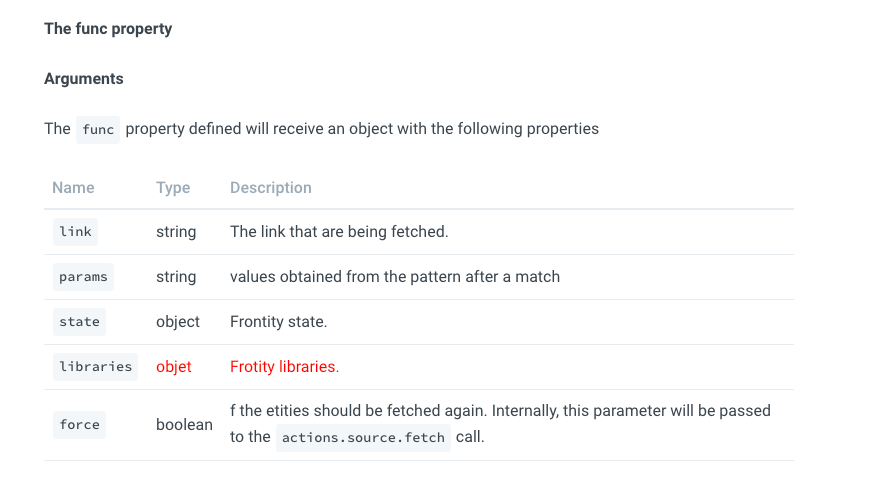Select the "libraries" code label
Screen dimensions: 878x497
click(x=96, y=367)
